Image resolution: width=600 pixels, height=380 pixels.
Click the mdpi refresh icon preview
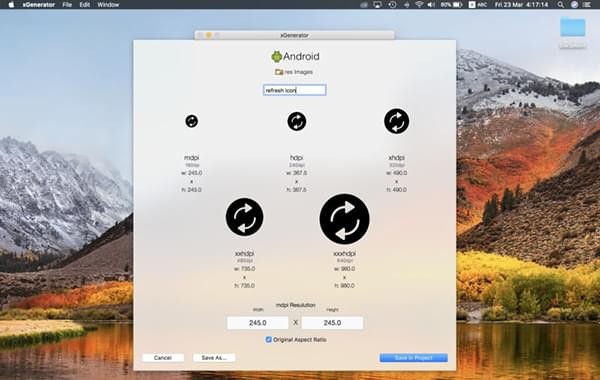[192, 121]
